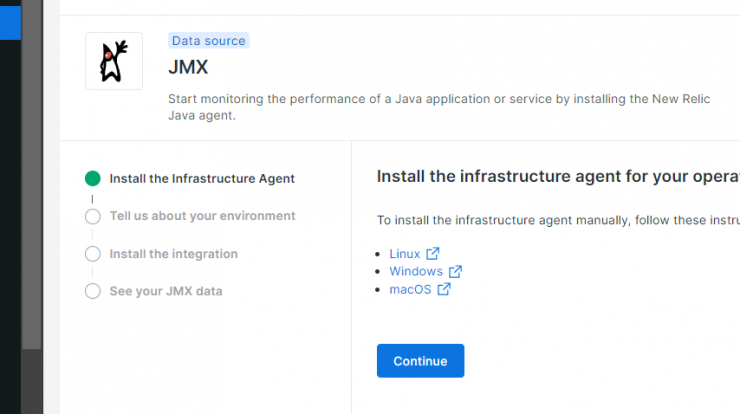The image size is (740, 414).
Task: Go to Install the integration step label
Action: pos(174,253)
